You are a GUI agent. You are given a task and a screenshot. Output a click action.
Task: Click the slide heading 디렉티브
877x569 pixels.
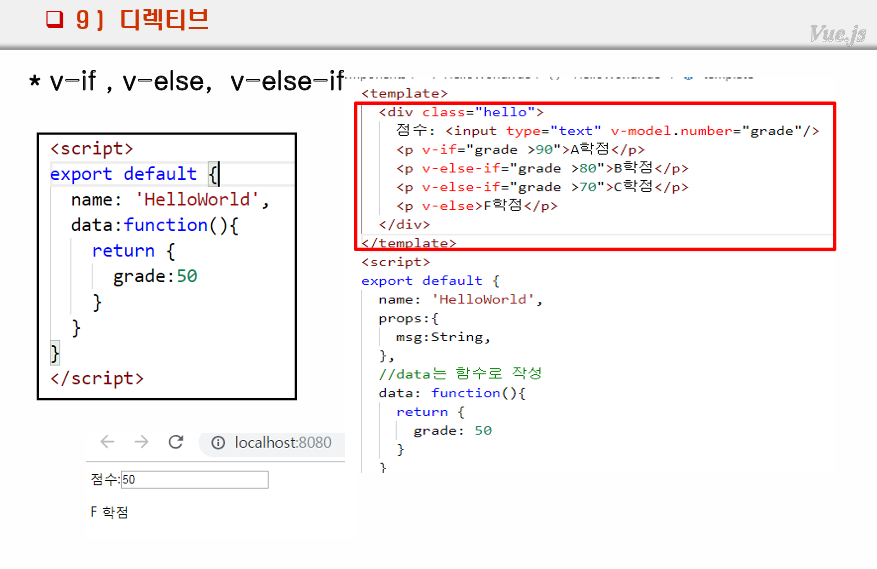164,20
